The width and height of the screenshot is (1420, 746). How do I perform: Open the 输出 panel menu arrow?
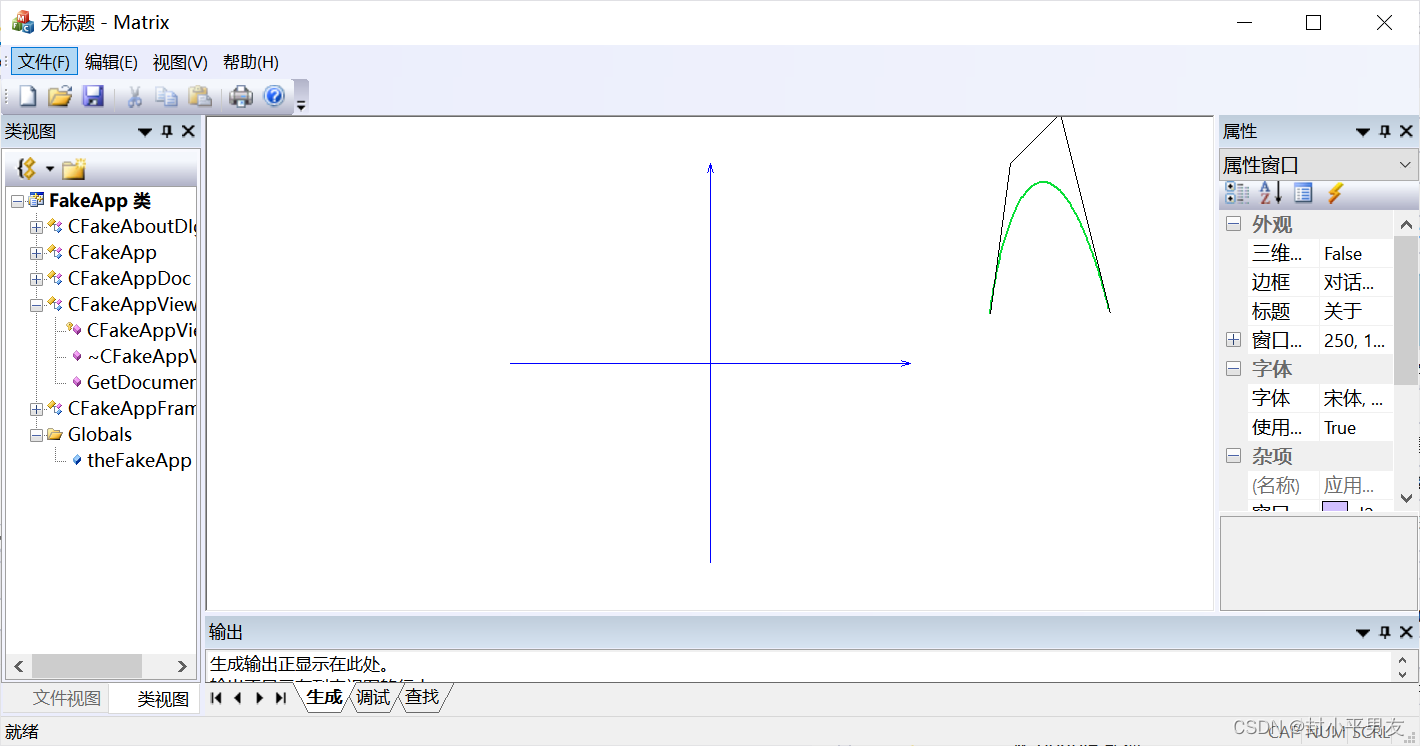click(1363, 632)
